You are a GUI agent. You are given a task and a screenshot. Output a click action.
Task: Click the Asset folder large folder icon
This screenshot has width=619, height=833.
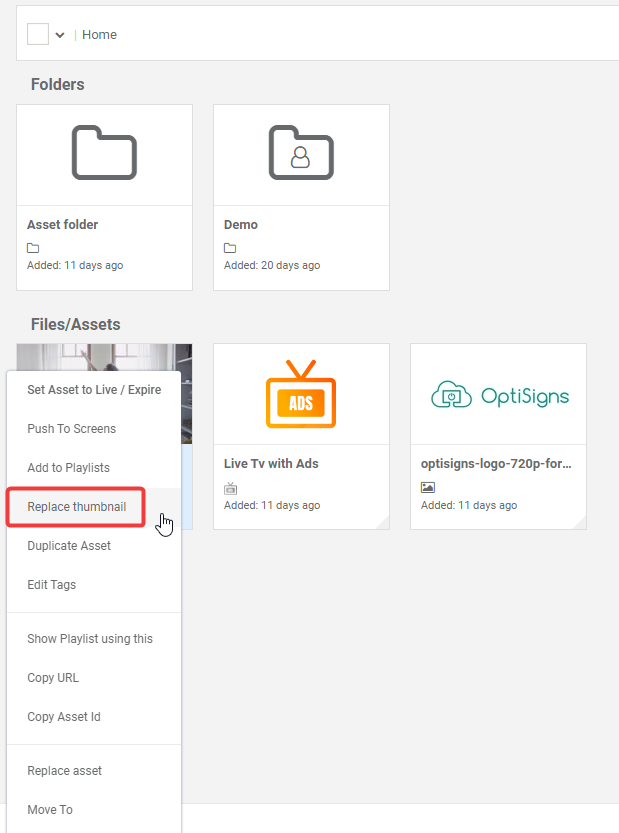click(x=104, y=153)
